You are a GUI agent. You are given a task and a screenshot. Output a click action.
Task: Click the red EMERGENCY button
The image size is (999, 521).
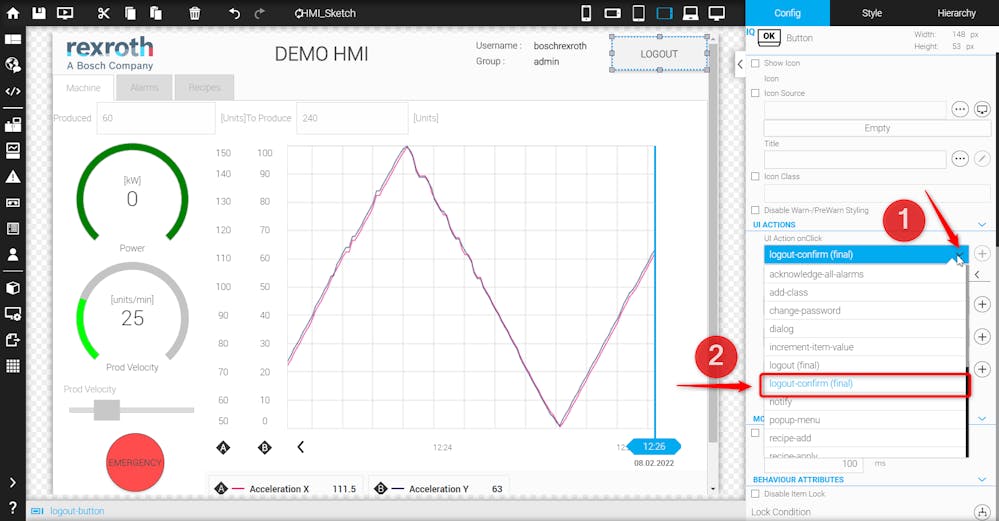[134, 462]
